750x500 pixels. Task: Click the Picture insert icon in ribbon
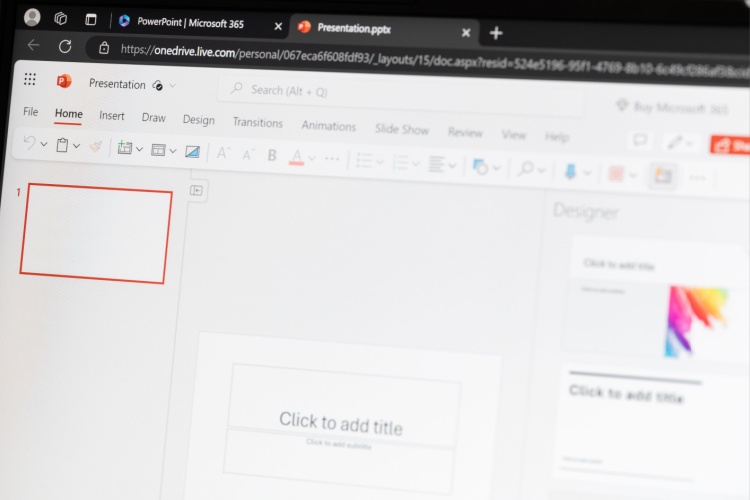pyautogui.click(x=192, y=152)
